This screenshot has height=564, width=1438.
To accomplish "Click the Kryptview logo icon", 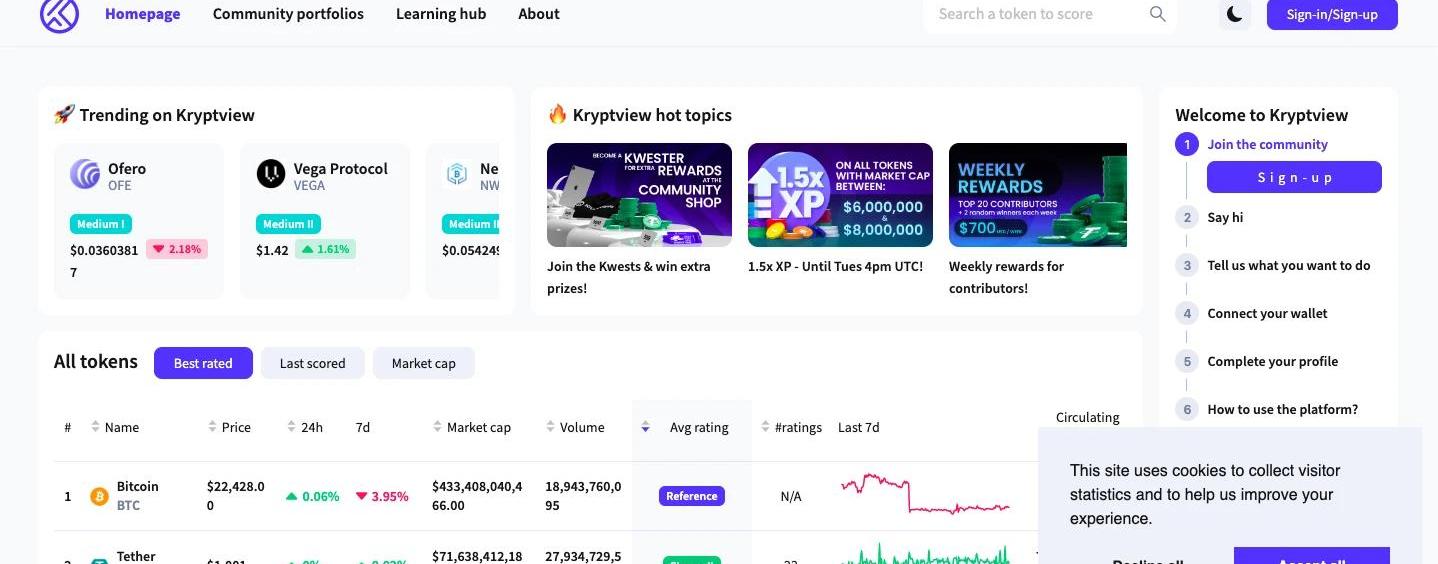I will tap(59, 14).
